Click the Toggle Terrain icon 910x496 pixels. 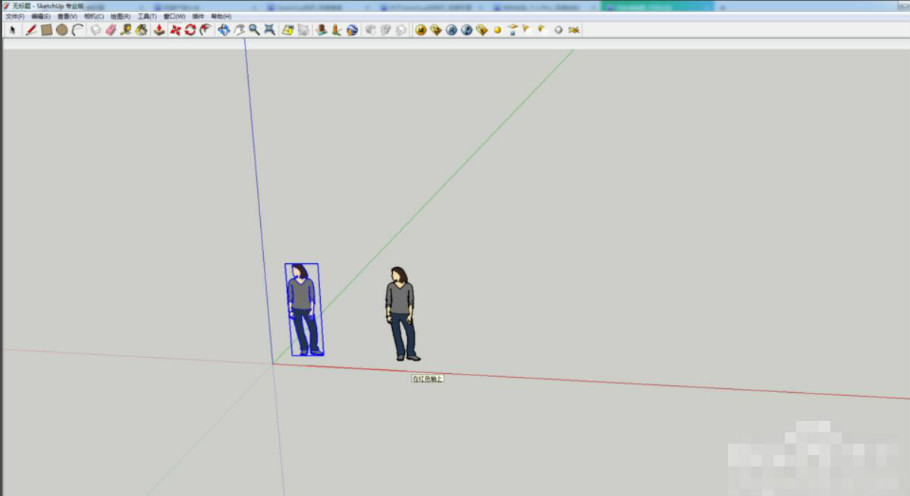click(x=304, y=30)
